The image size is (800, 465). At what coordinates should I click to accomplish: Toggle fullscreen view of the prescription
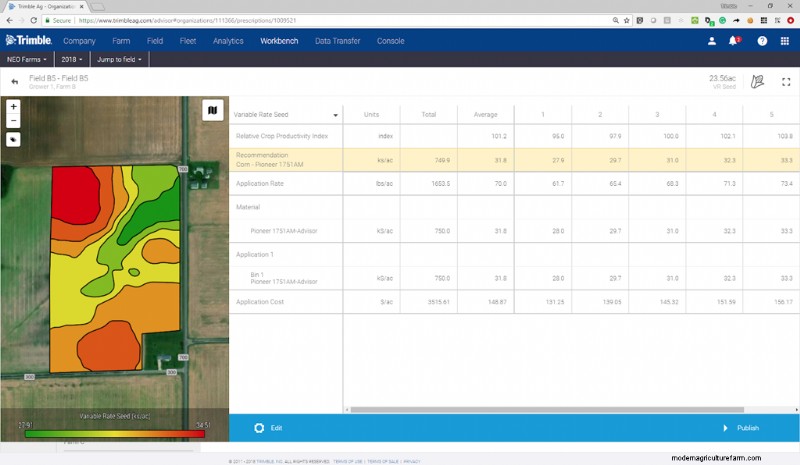click(785, 81)
